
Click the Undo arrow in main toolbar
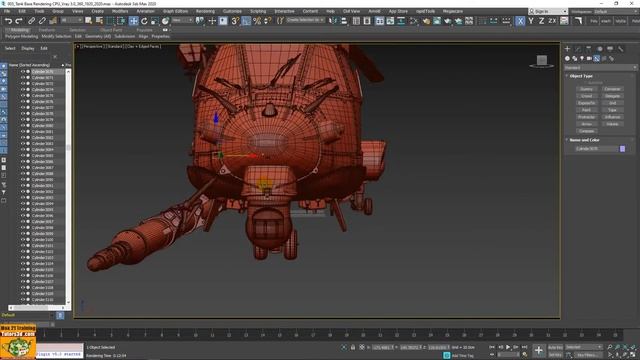pos(8,21)
